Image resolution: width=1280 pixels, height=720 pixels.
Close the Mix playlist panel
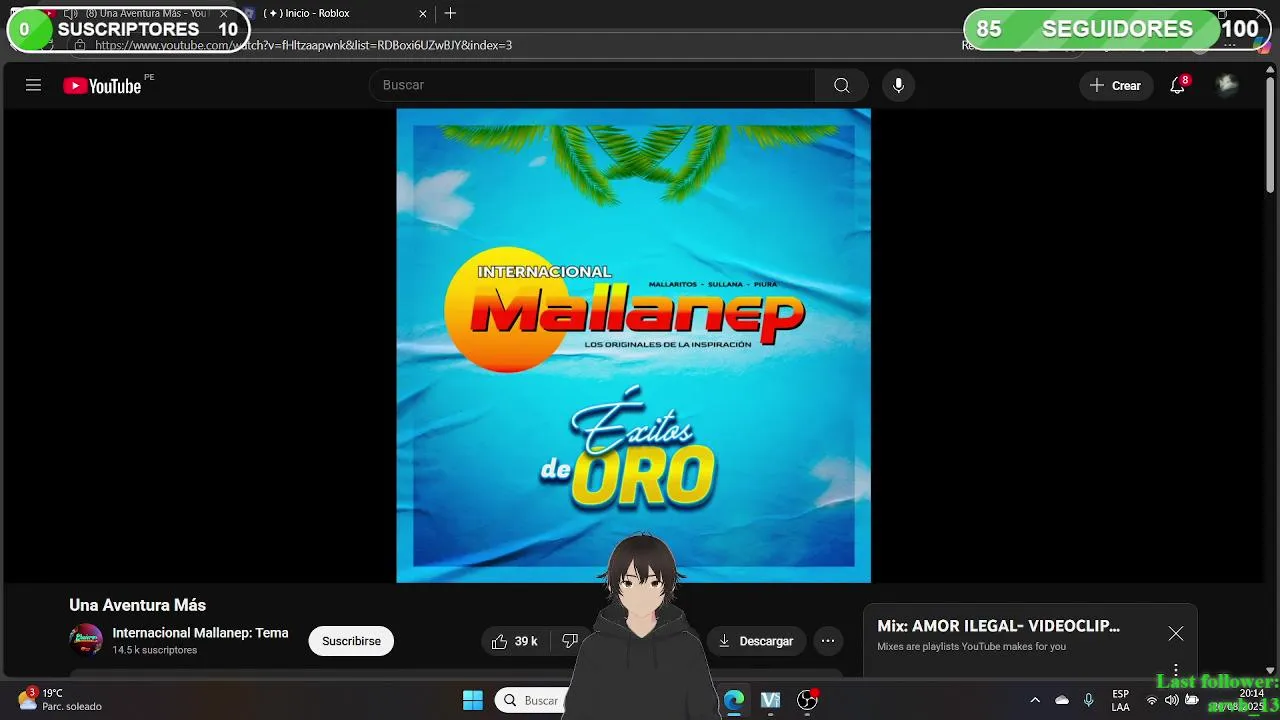tap(1176, 633)
